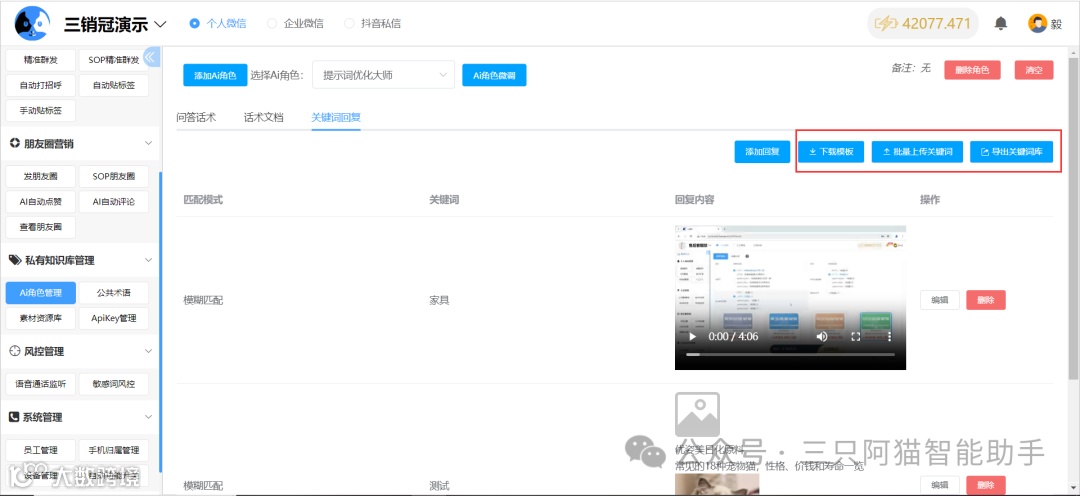Open SOP朋友圈 menu item
1080x496 pixels.
(x=114, y=176)
